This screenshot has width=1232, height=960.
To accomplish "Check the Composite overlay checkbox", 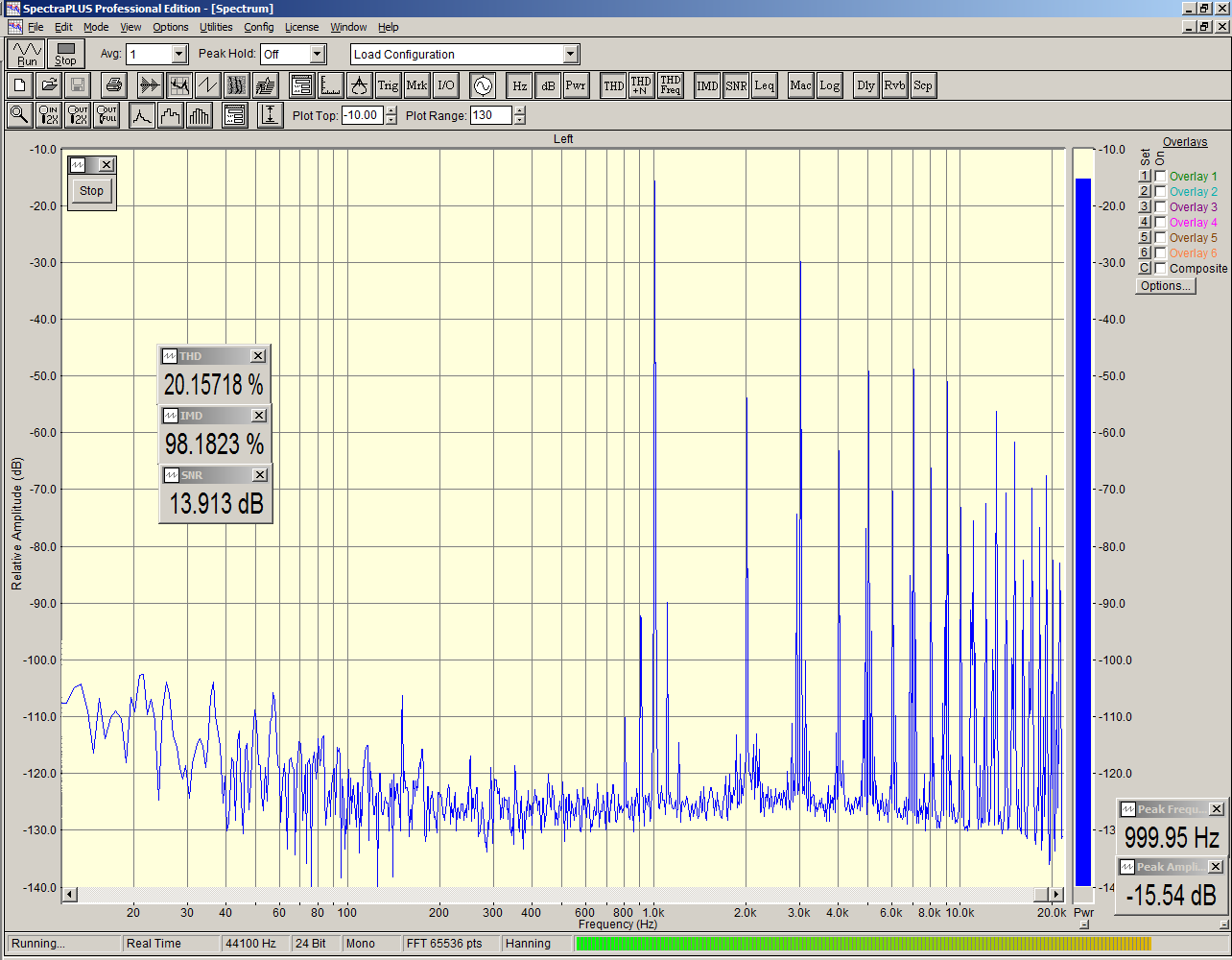I will 1161,269.
